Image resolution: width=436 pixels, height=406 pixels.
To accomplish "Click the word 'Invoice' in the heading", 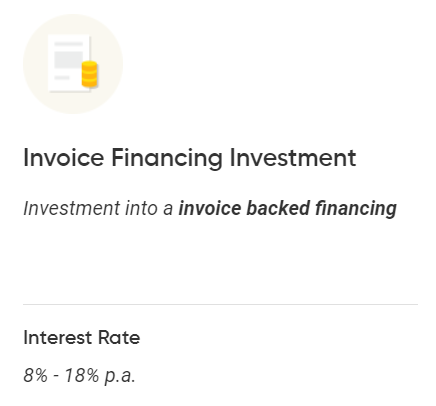I will point(64,158).
